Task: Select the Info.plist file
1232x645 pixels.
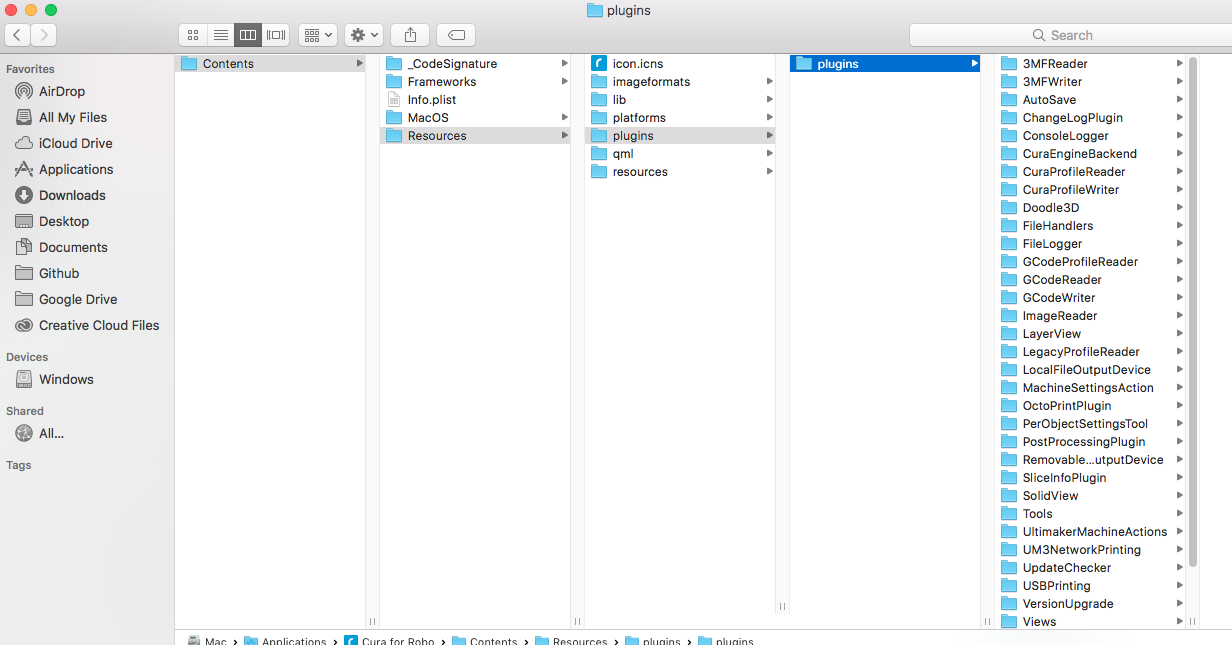Action: point(475,99)
